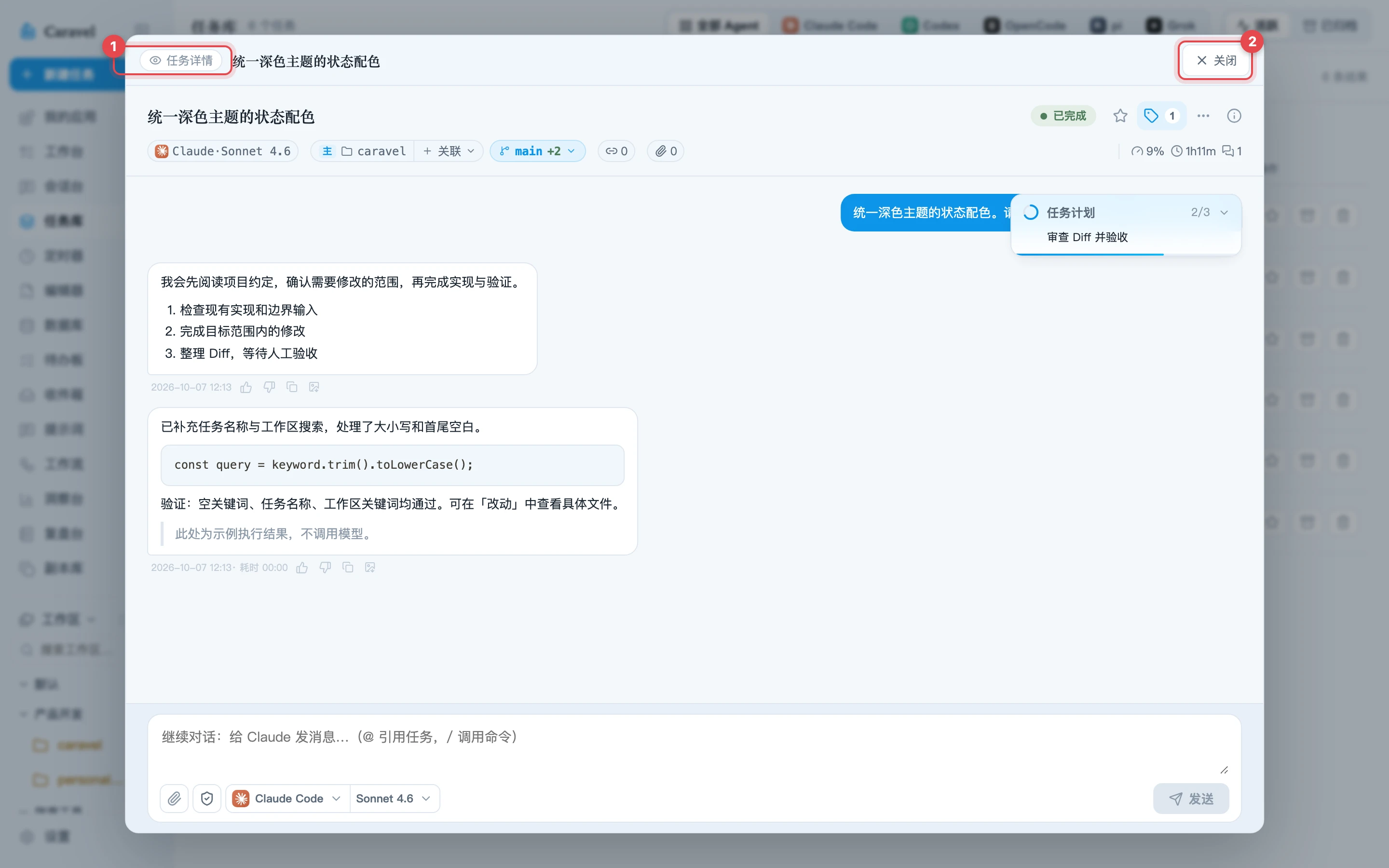
Task: Click the 1h11m duration indicator
Action: pos(1193,151)
